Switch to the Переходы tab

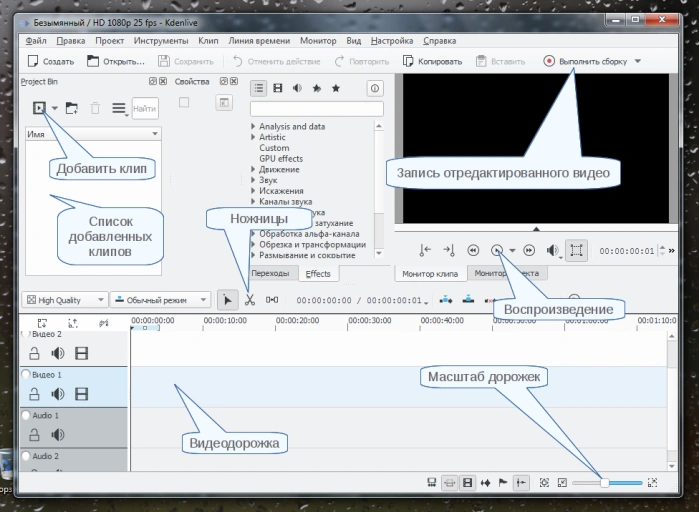pos(270,273)
